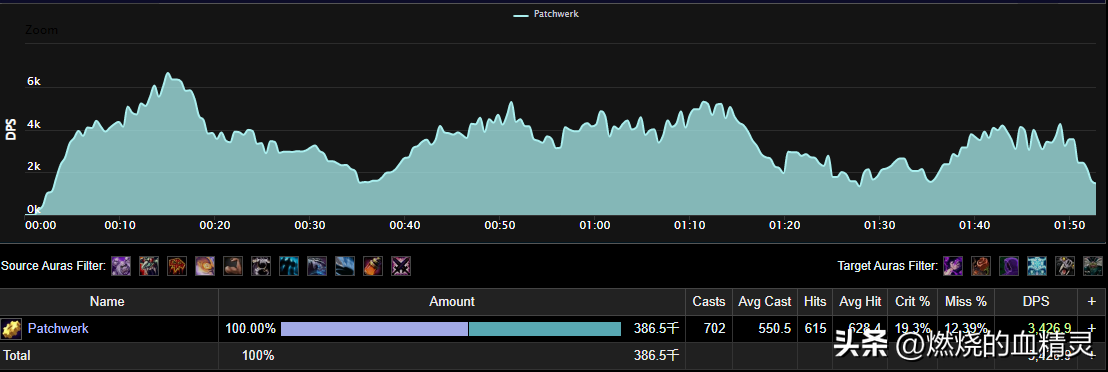
Task: Open the Patchwerk link in Name column
Action: 58,329
